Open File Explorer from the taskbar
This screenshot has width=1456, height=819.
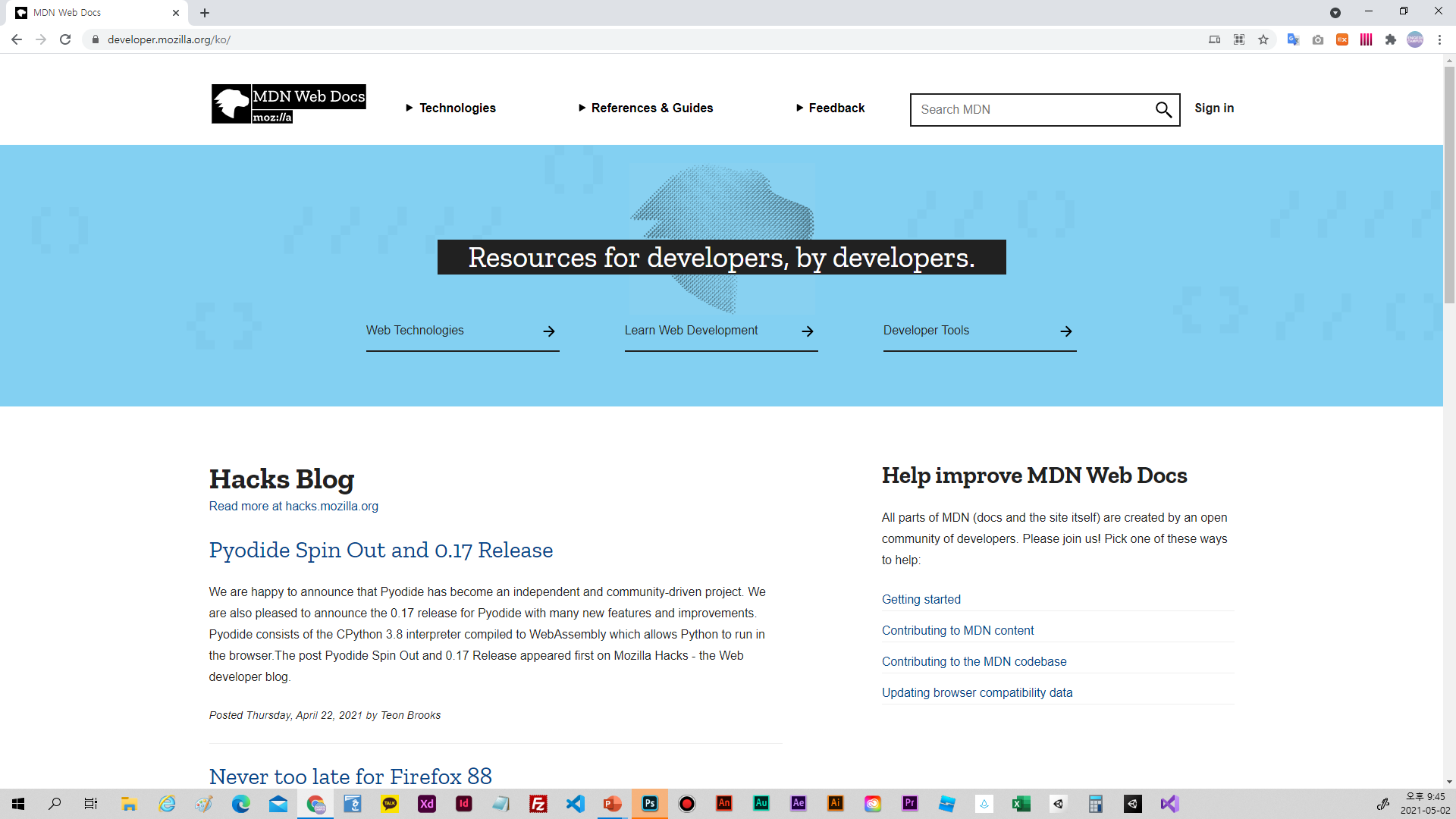click(129, 804)
